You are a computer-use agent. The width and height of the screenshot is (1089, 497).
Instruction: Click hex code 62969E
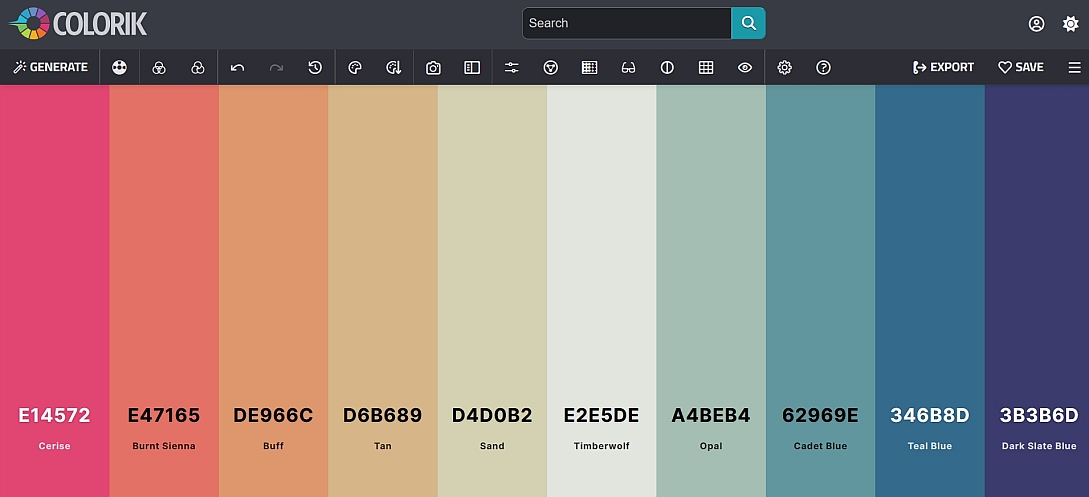point(820,416)
